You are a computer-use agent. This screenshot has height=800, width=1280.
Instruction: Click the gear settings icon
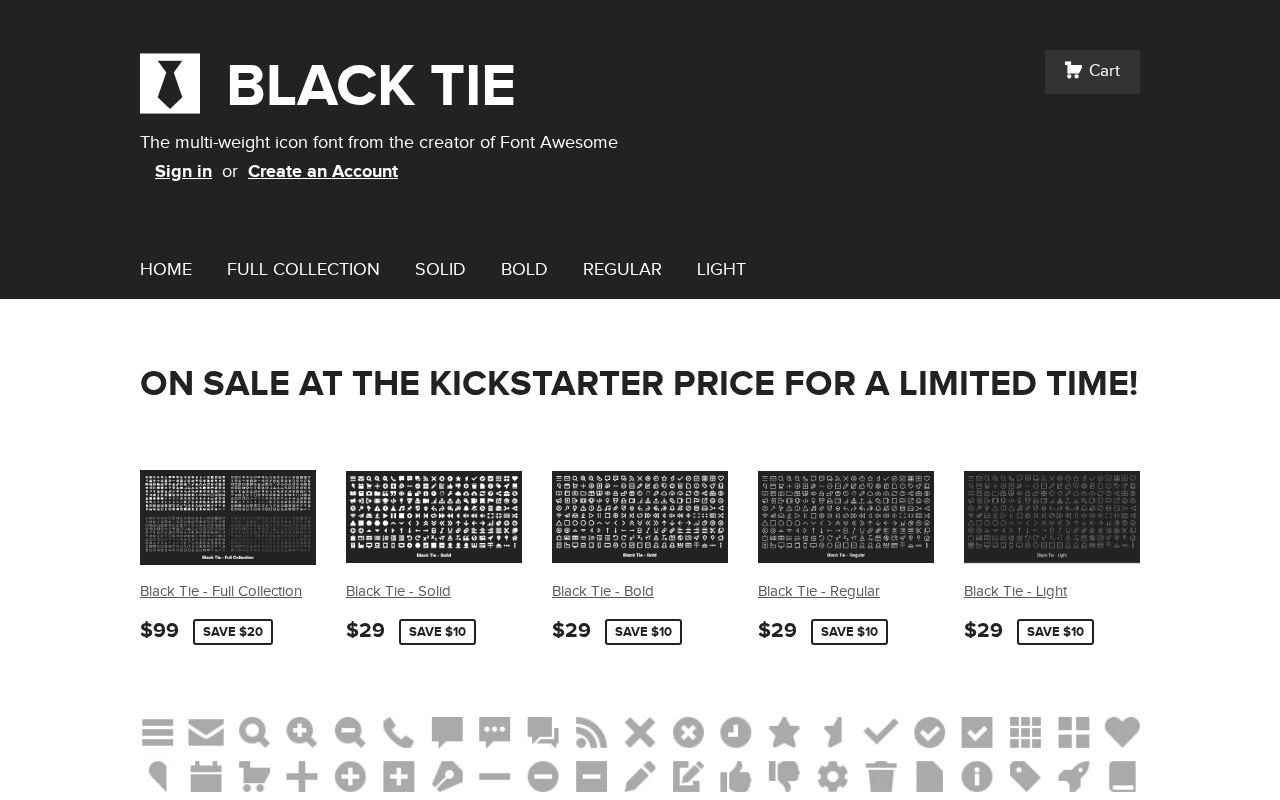(x=832, y=776)
